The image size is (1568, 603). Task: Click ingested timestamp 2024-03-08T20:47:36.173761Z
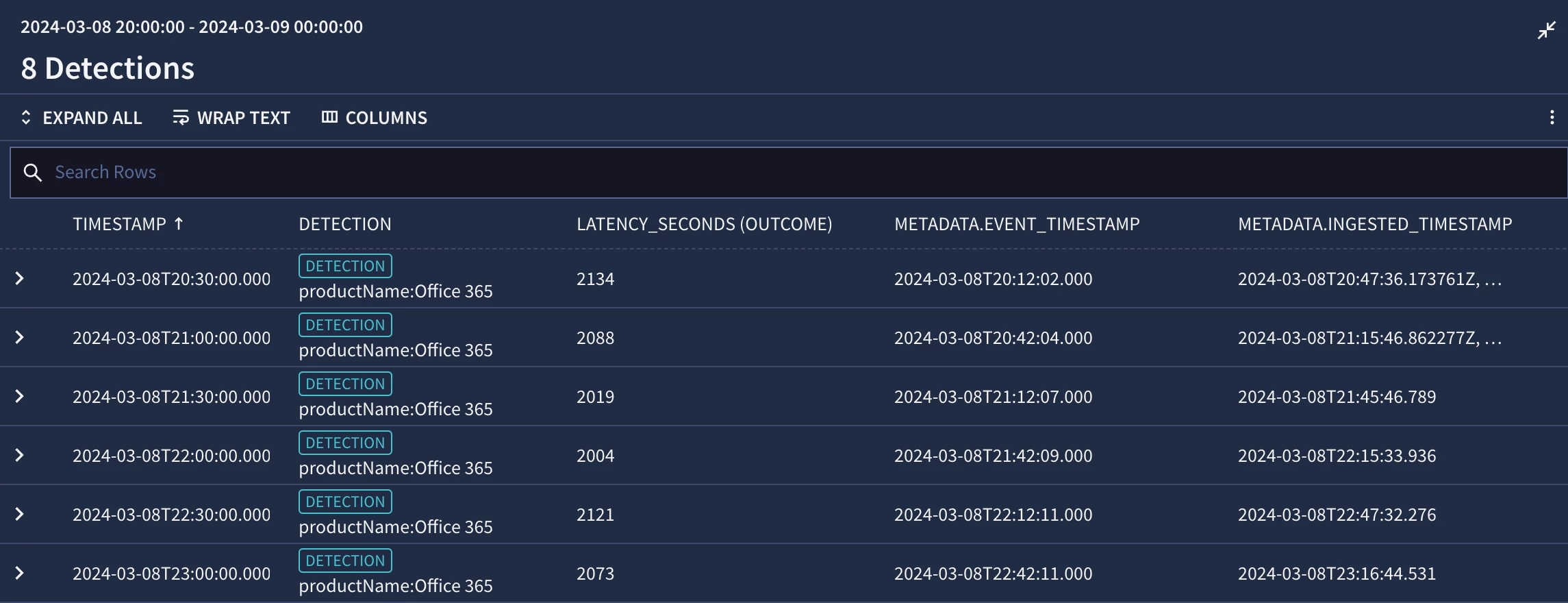[x=1369, y=279]
